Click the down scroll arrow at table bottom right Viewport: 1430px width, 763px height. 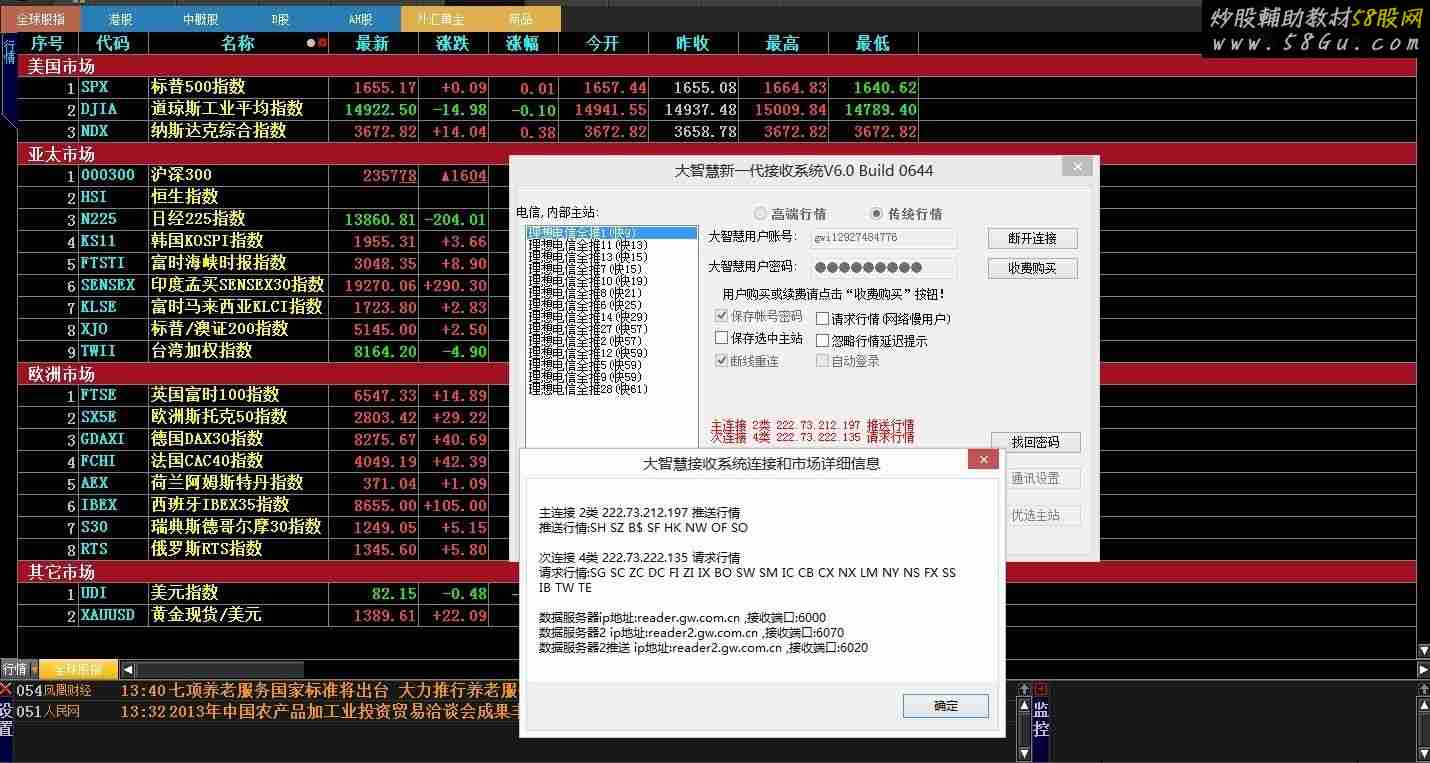pyautogui.click(x=1423, y=651)
